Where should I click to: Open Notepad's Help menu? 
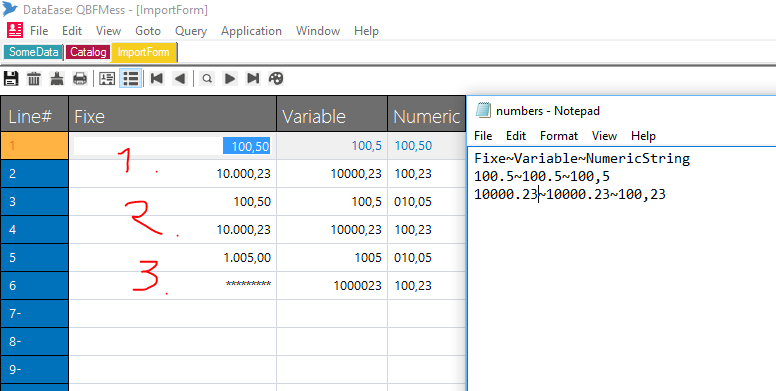coord(643,136)
